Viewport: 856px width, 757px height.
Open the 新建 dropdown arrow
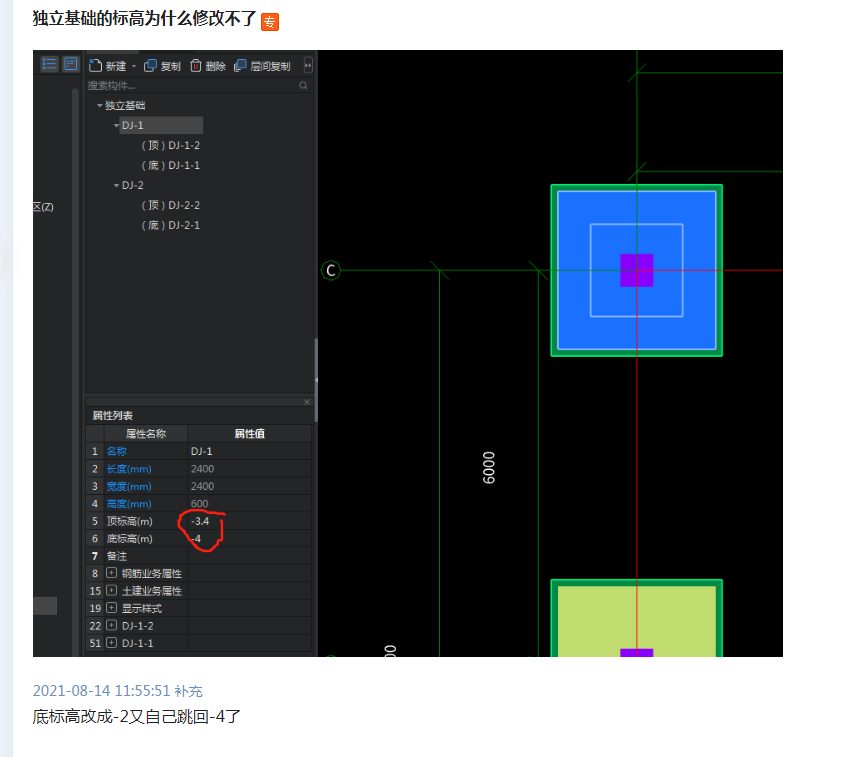pos(134,66)
